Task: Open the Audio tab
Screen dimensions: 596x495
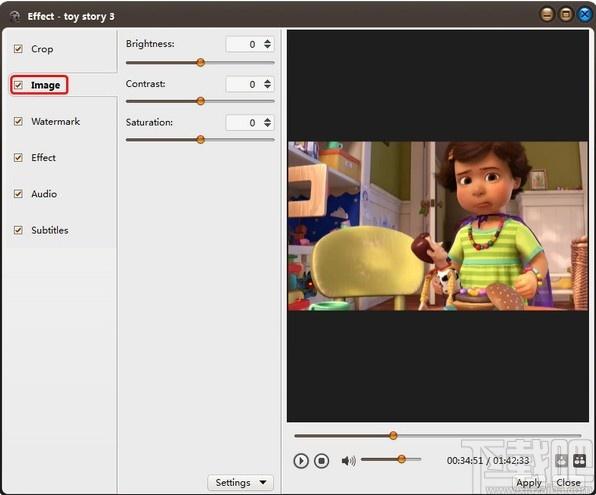Action: point(44,194)
